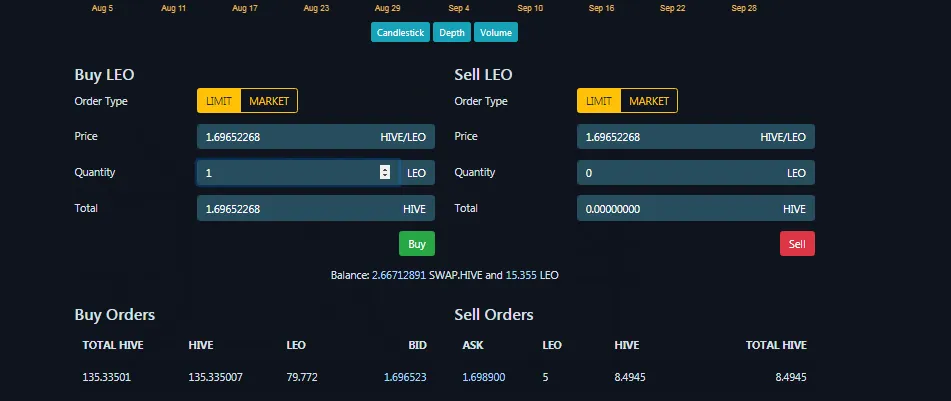Image resolution: width=951 pixels, height=401 pixels.
Task: Click the TOTAL HIVE header in Sell Orders
Action: tap(776, 345)
